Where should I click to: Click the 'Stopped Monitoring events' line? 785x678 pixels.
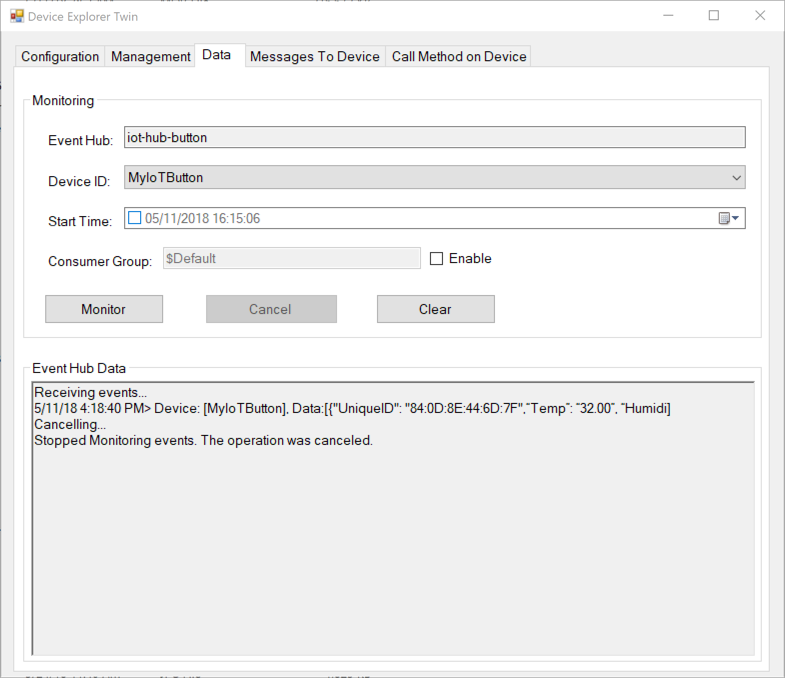[203, 441]
